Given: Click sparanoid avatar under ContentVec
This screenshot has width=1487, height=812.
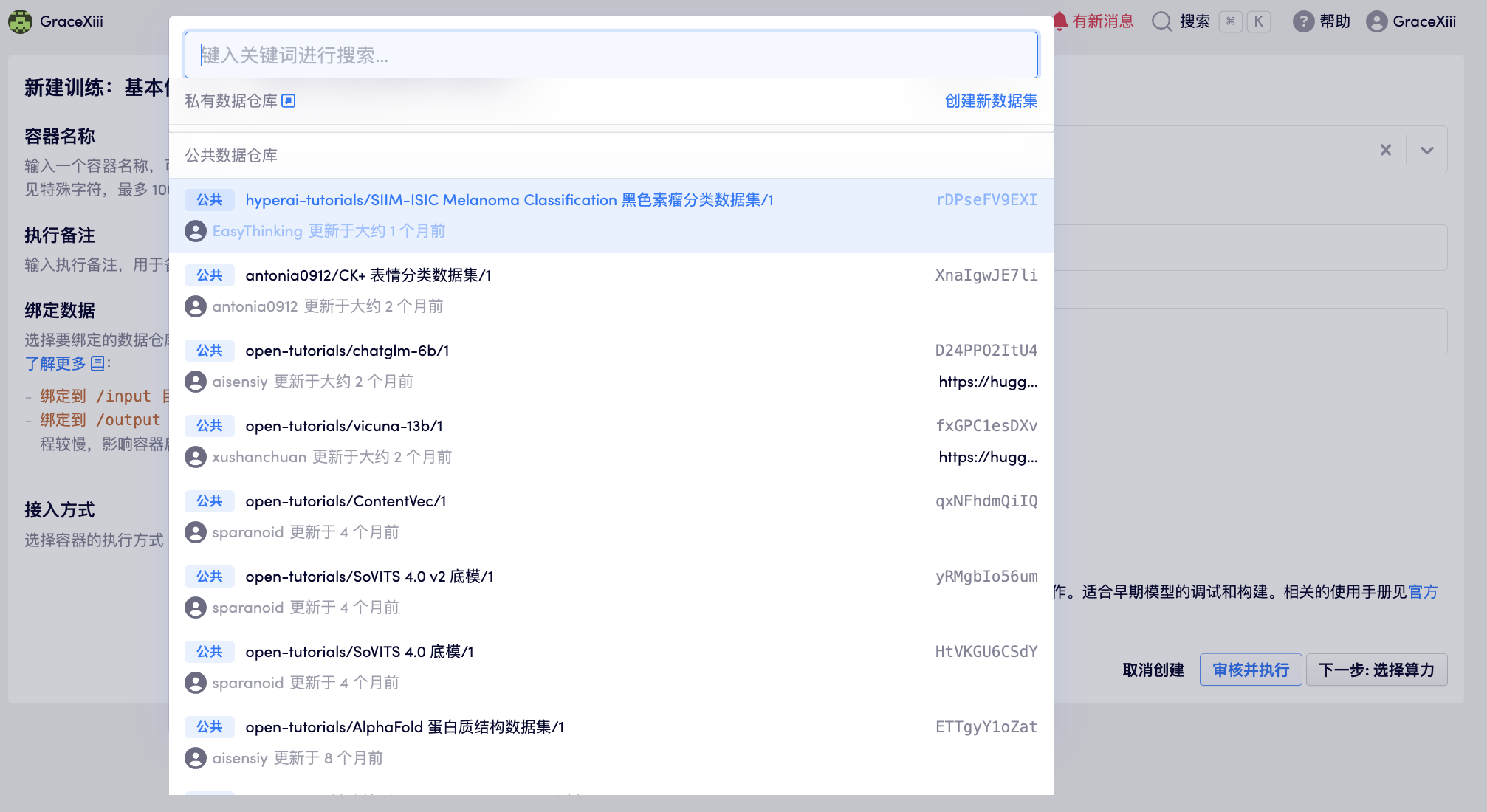Looking at the screenshot, I should pyautogui.click(x=196, y=532).
